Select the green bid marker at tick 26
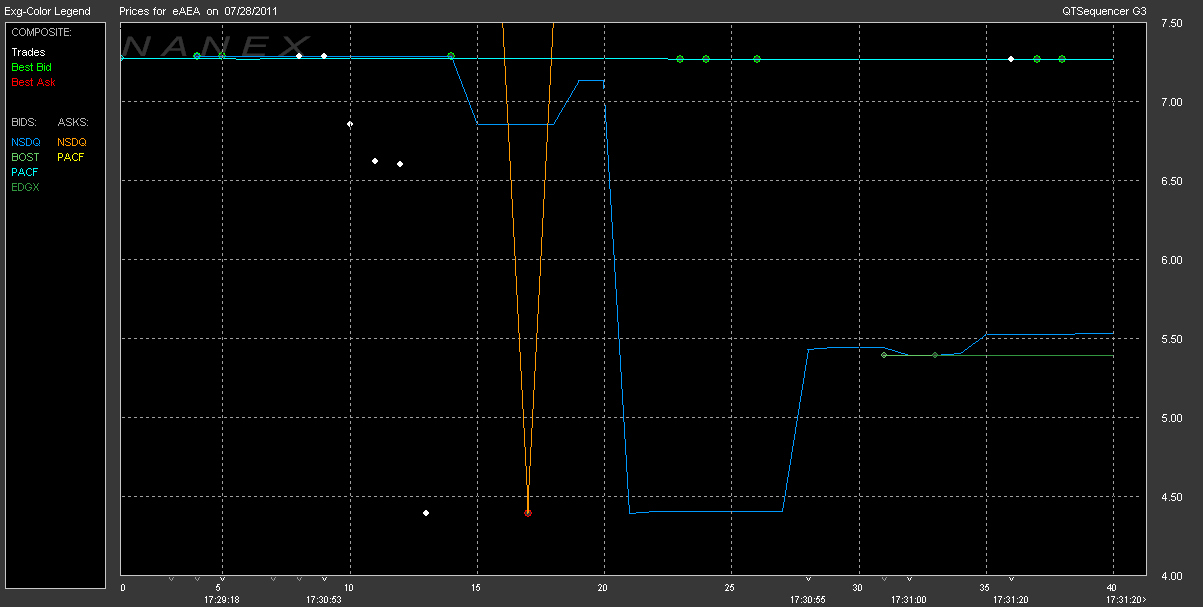Image resolution: width=1203 pixels, height=607 pixels. point(757,59)
